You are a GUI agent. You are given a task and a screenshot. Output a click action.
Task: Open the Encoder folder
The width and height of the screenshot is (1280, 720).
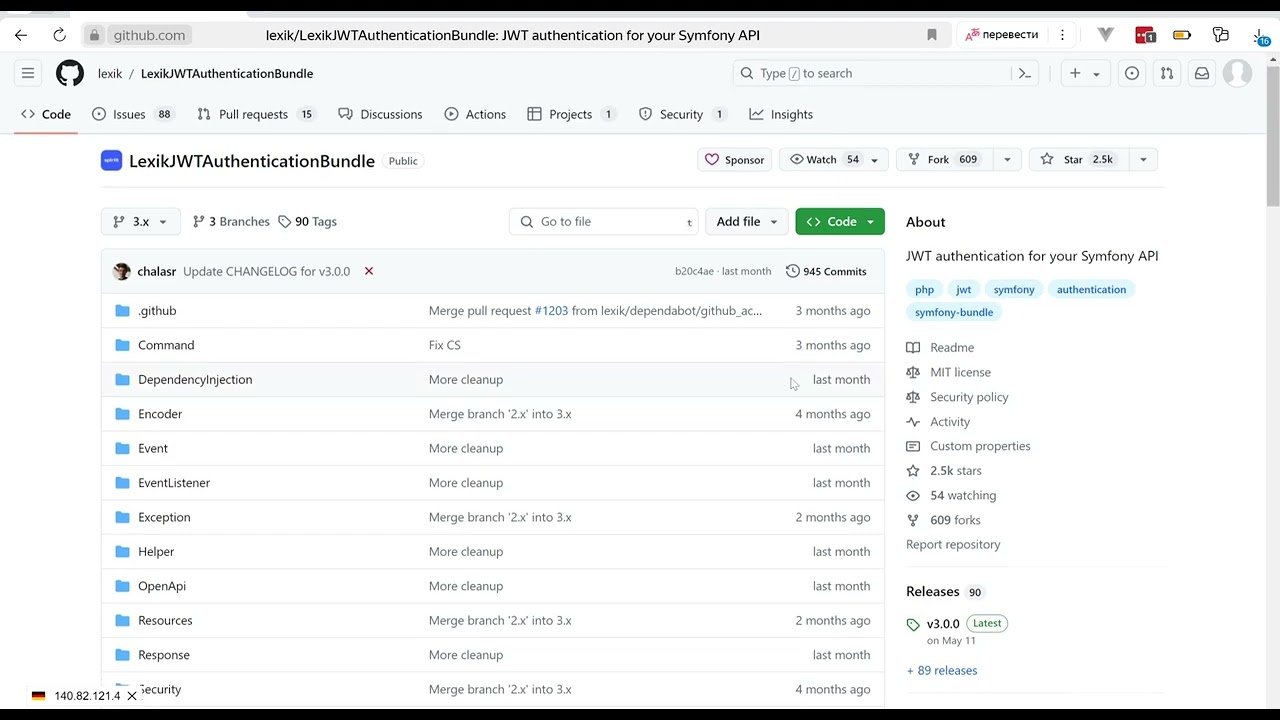[x=160, y=414]
